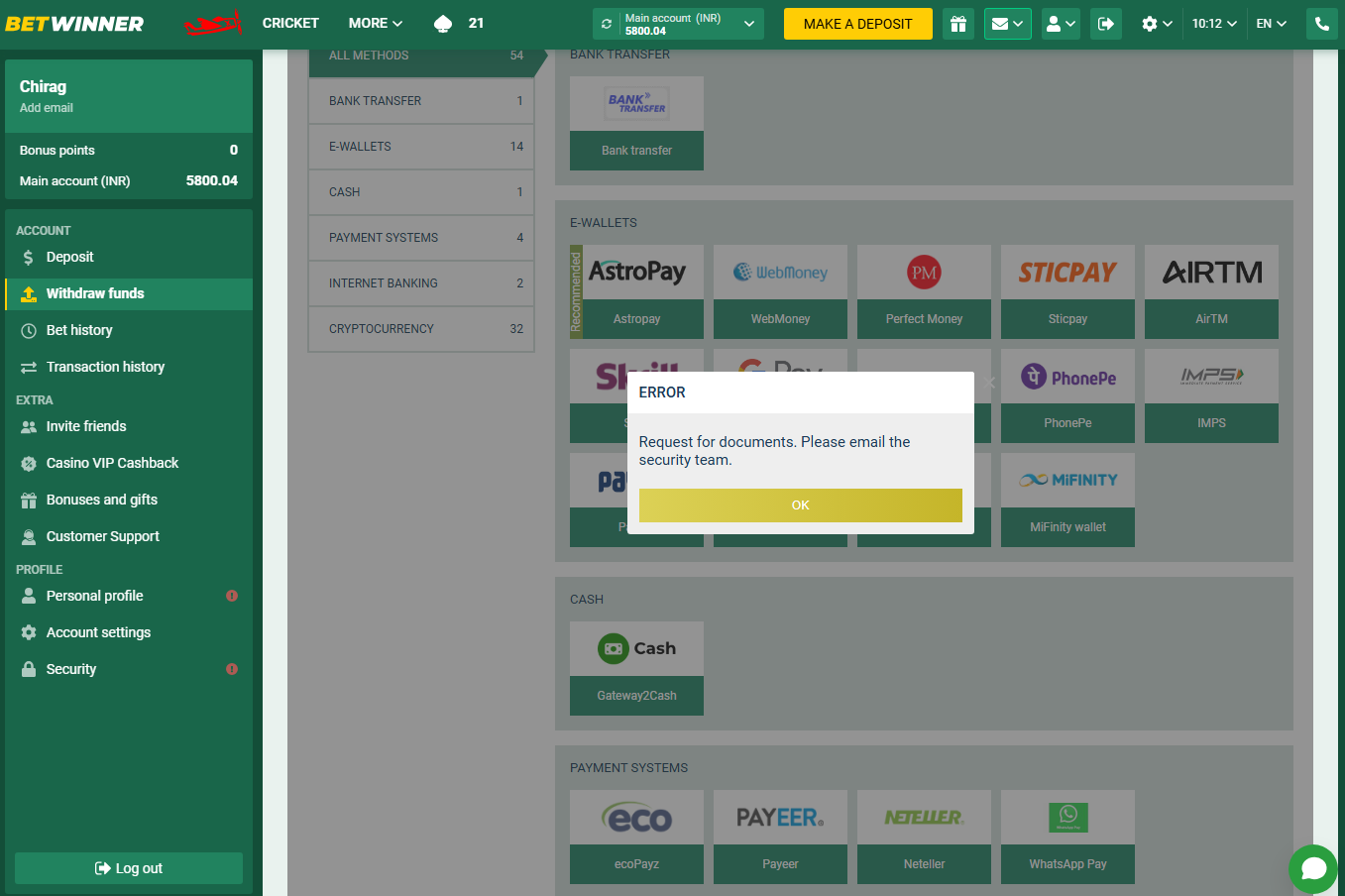The height and width of the screenshot is (896, 1345).
Task: Open the CRICKET section
Action: click(290, 23)
